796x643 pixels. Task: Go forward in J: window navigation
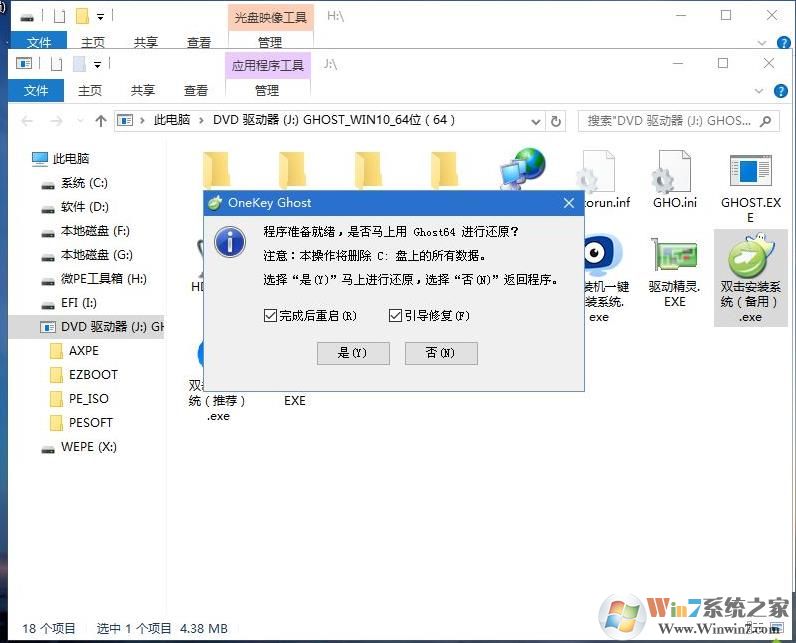click(56, 121)
